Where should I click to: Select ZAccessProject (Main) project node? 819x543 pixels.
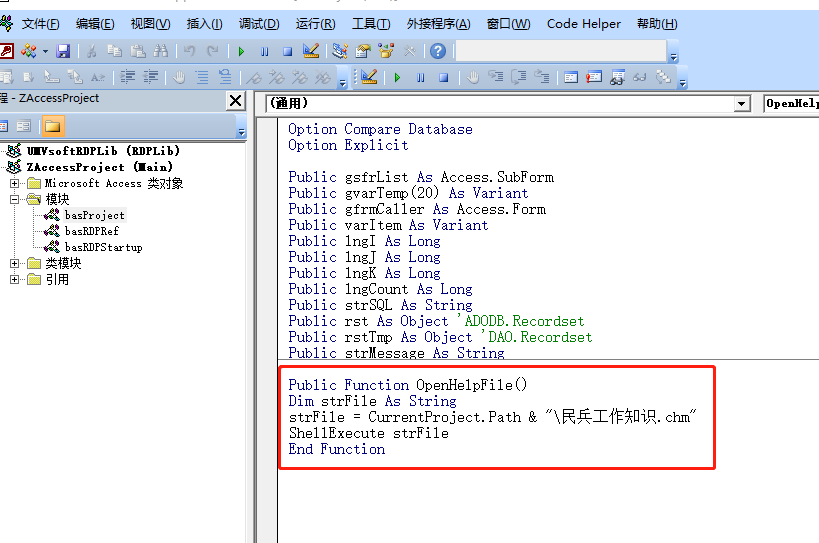coord(99,167)
